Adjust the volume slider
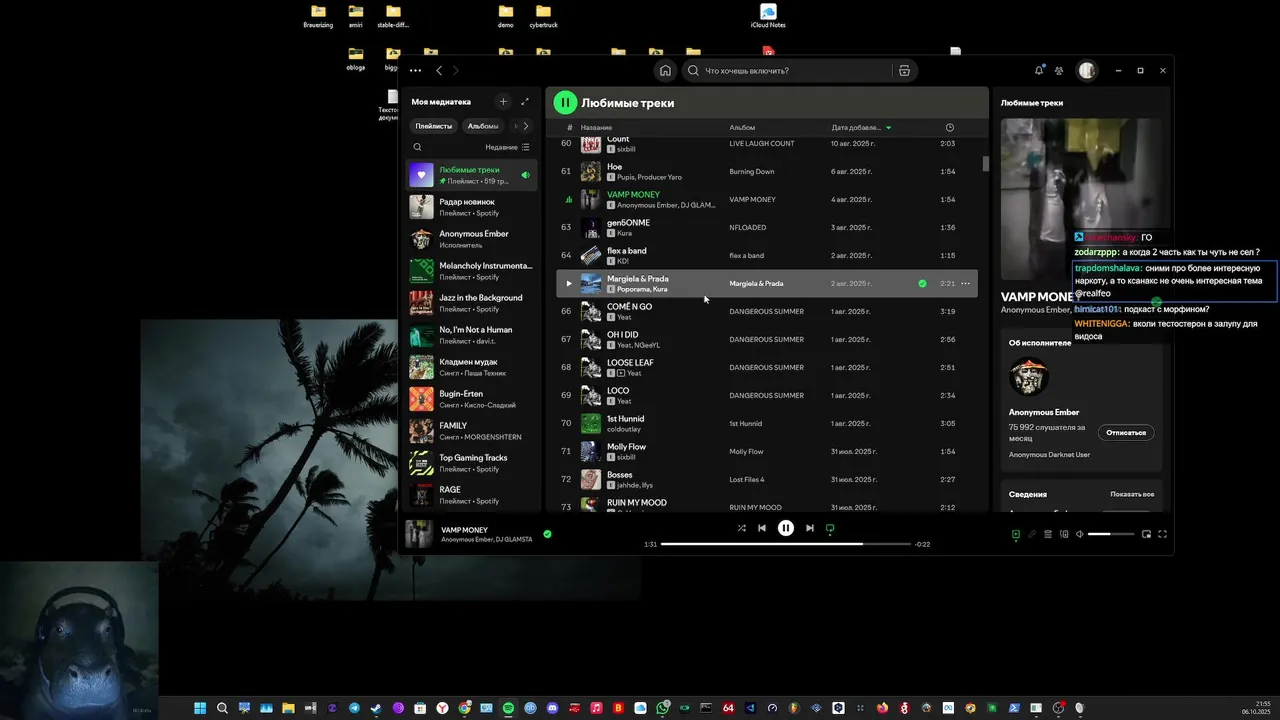 click(1112, 534)
